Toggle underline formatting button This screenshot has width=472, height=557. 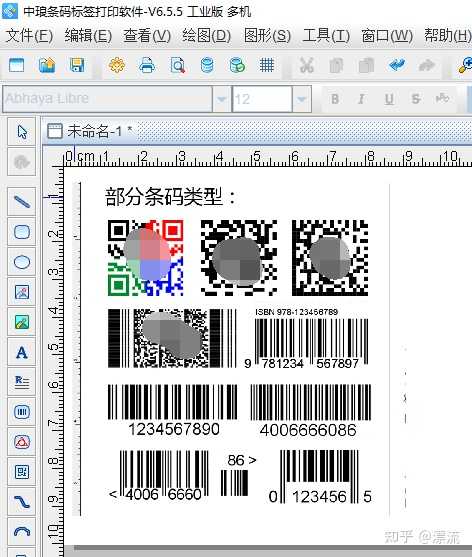[389, 99]
